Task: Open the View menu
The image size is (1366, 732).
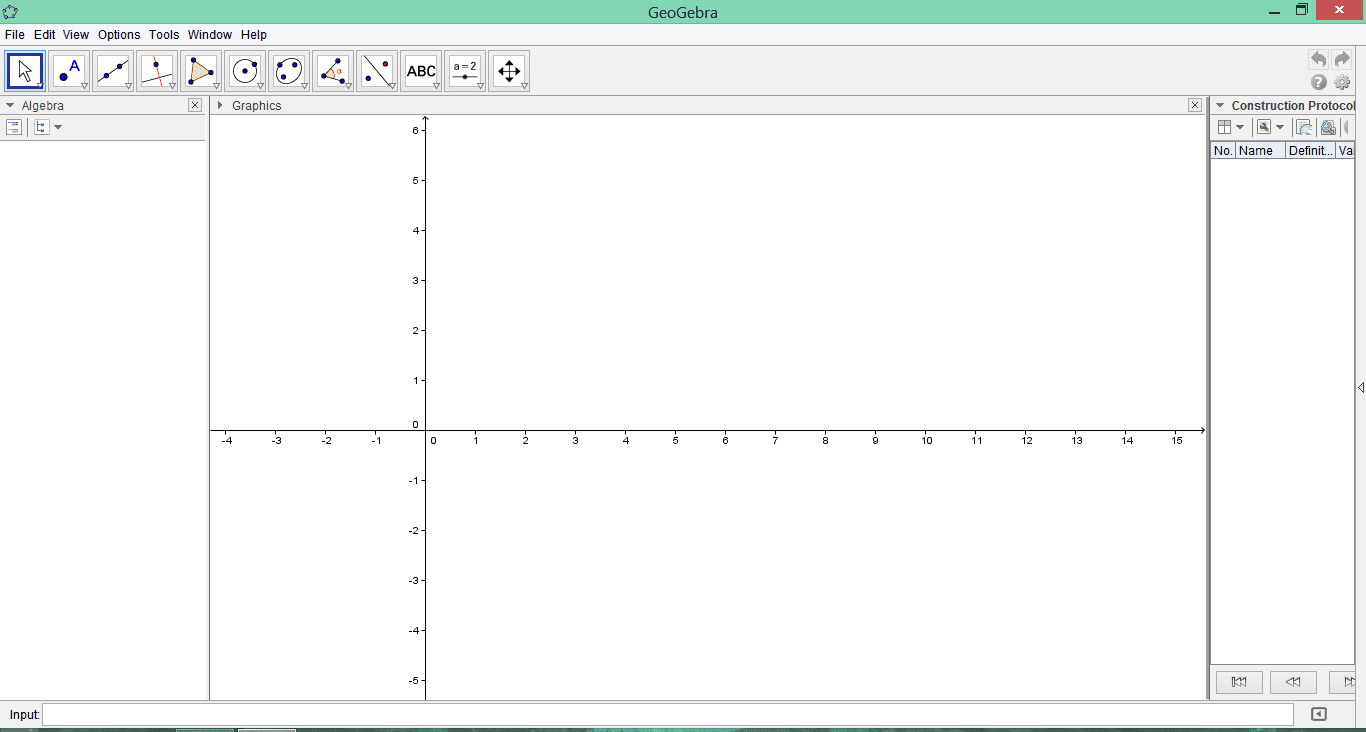Action: pos(76,34)
